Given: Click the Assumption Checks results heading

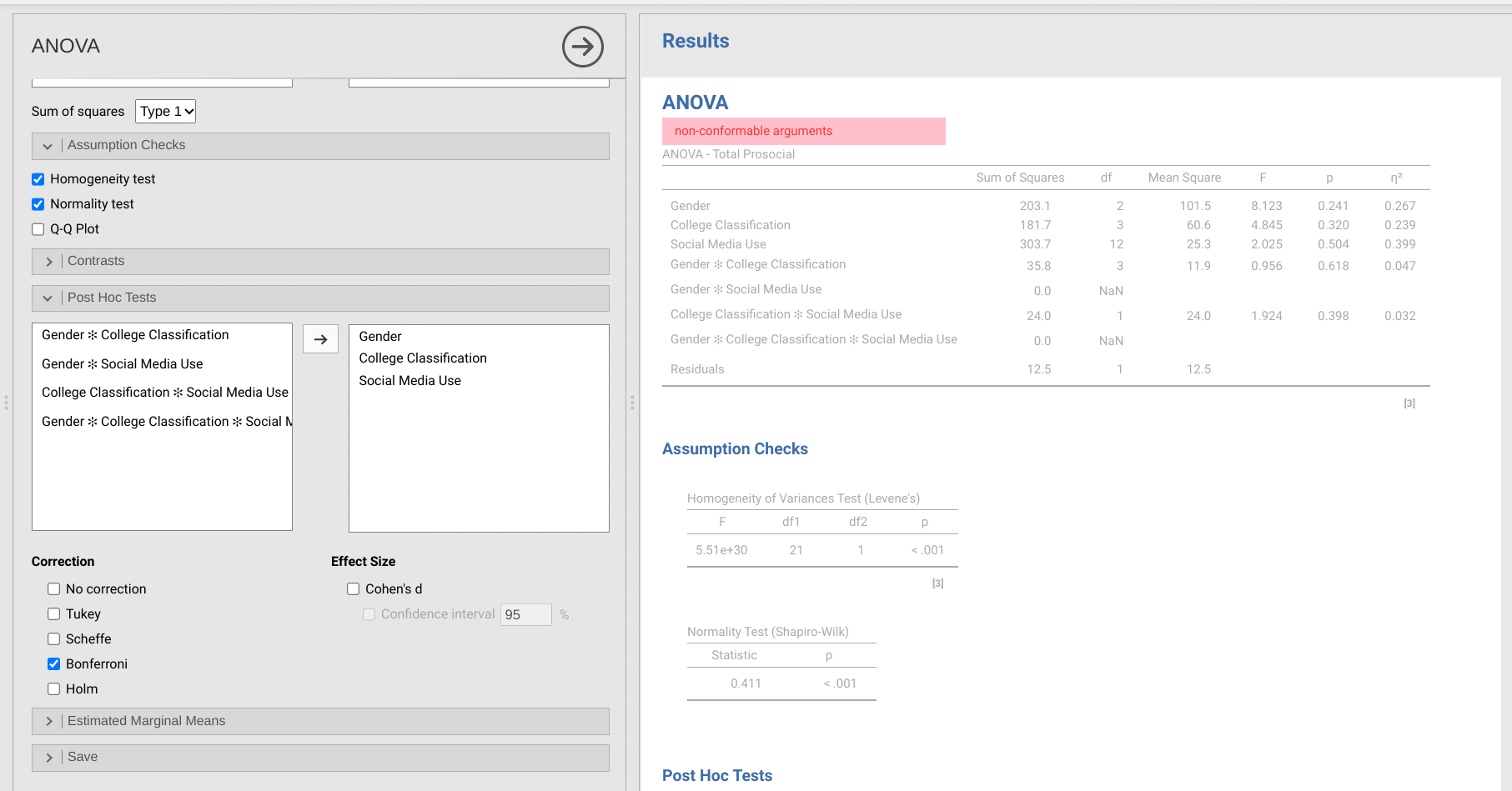Looking at the screenshot, I should tap(735, 449).
